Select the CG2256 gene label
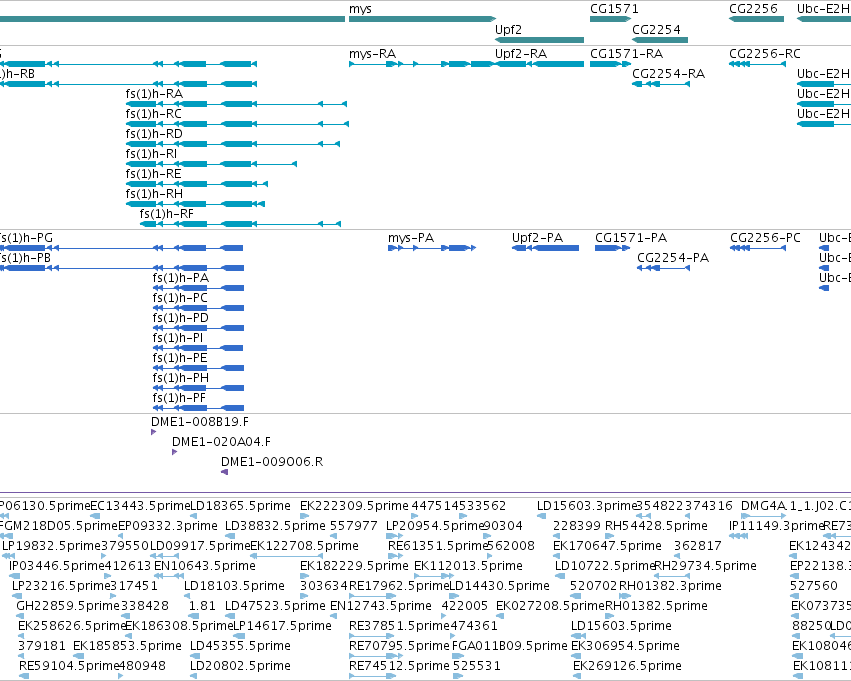The height and width of the screenshot is (681, 851). pos(753,9)
